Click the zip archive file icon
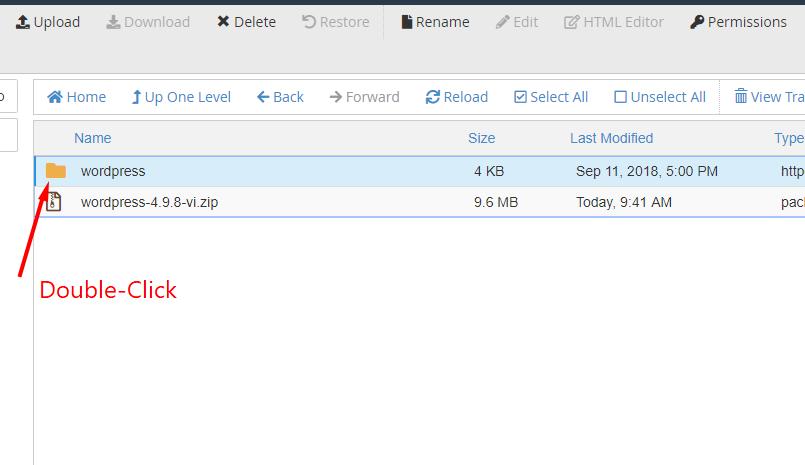This screenshot has height=465, width=805. click(x=54, y=202)
